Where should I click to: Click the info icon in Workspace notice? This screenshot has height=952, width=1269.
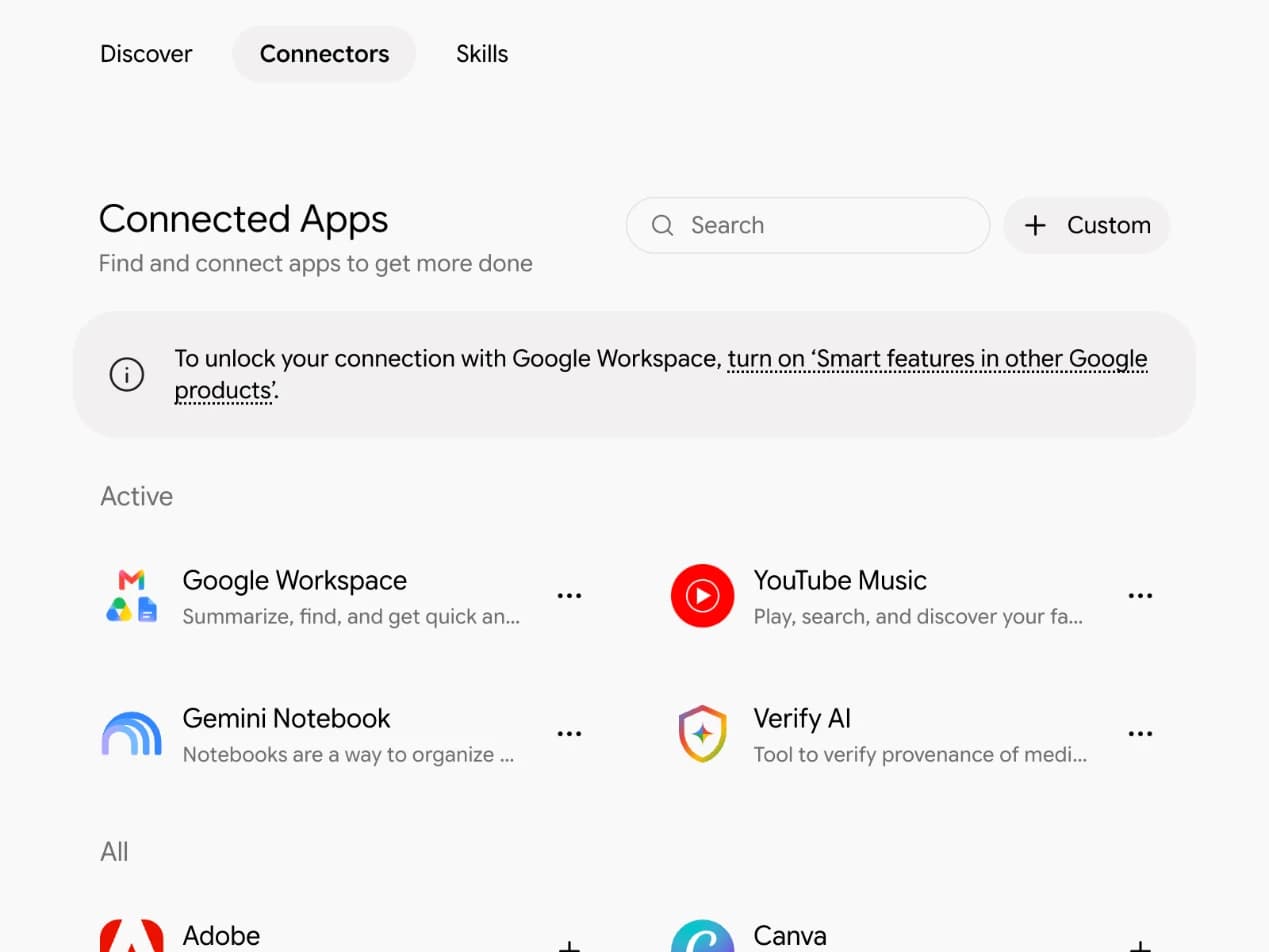pyautogui.click(x=127, y=375)
